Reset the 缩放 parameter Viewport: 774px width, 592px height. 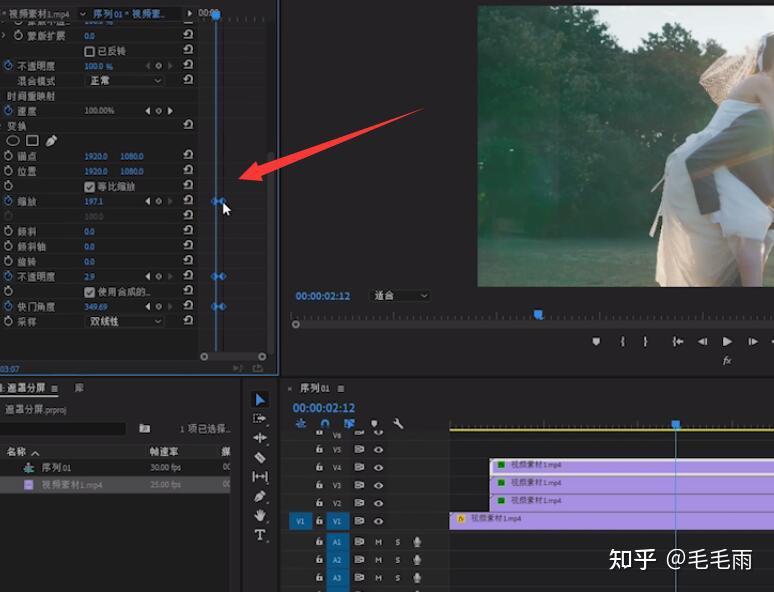pos(188,199)
